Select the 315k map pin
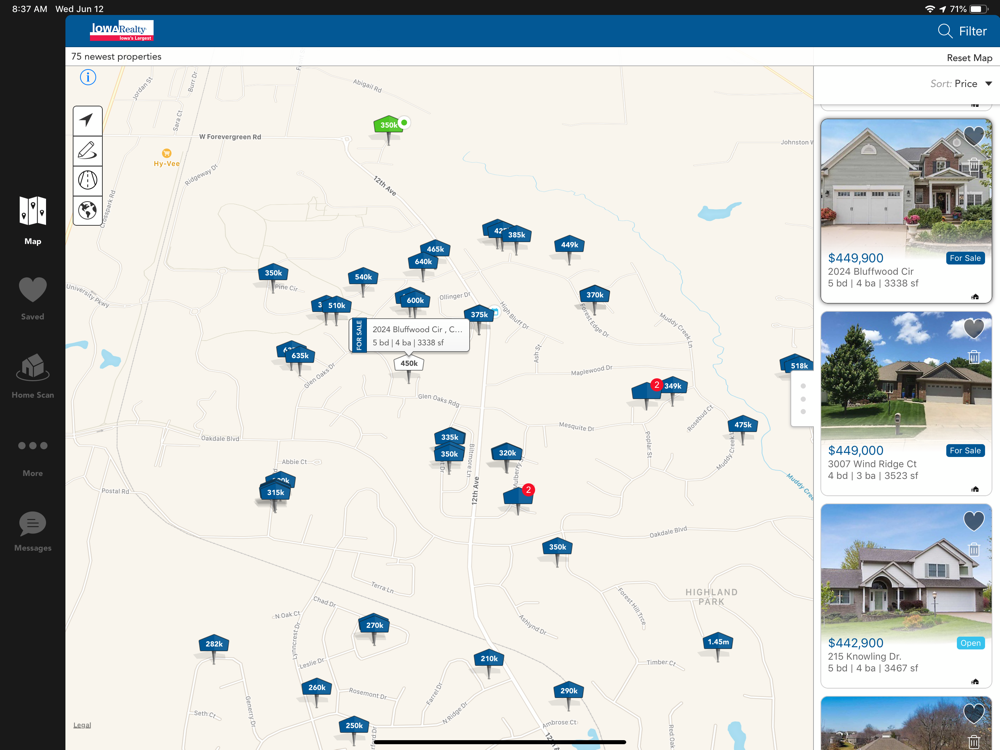This screenshot has width=1000, height=750. (x=276, y=492)
